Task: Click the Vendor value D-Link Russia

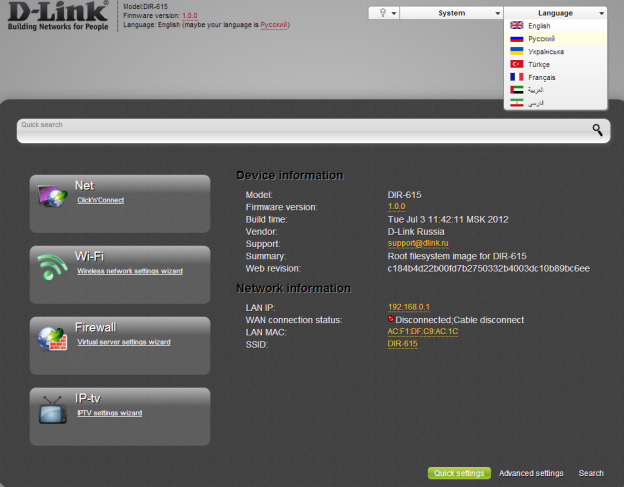Action: coord(416,232)
